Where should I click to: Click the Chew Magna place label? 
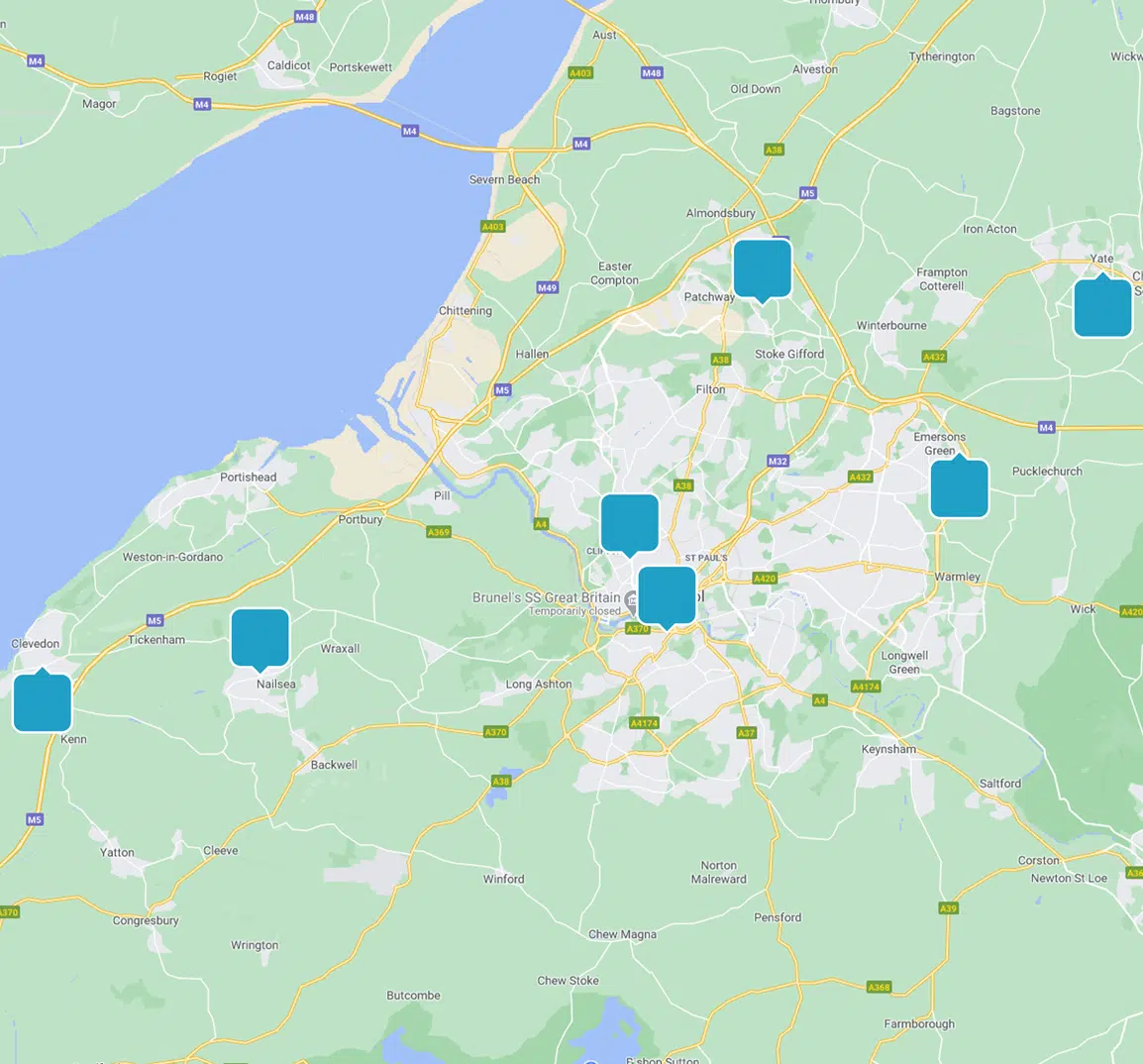[622, 934]
